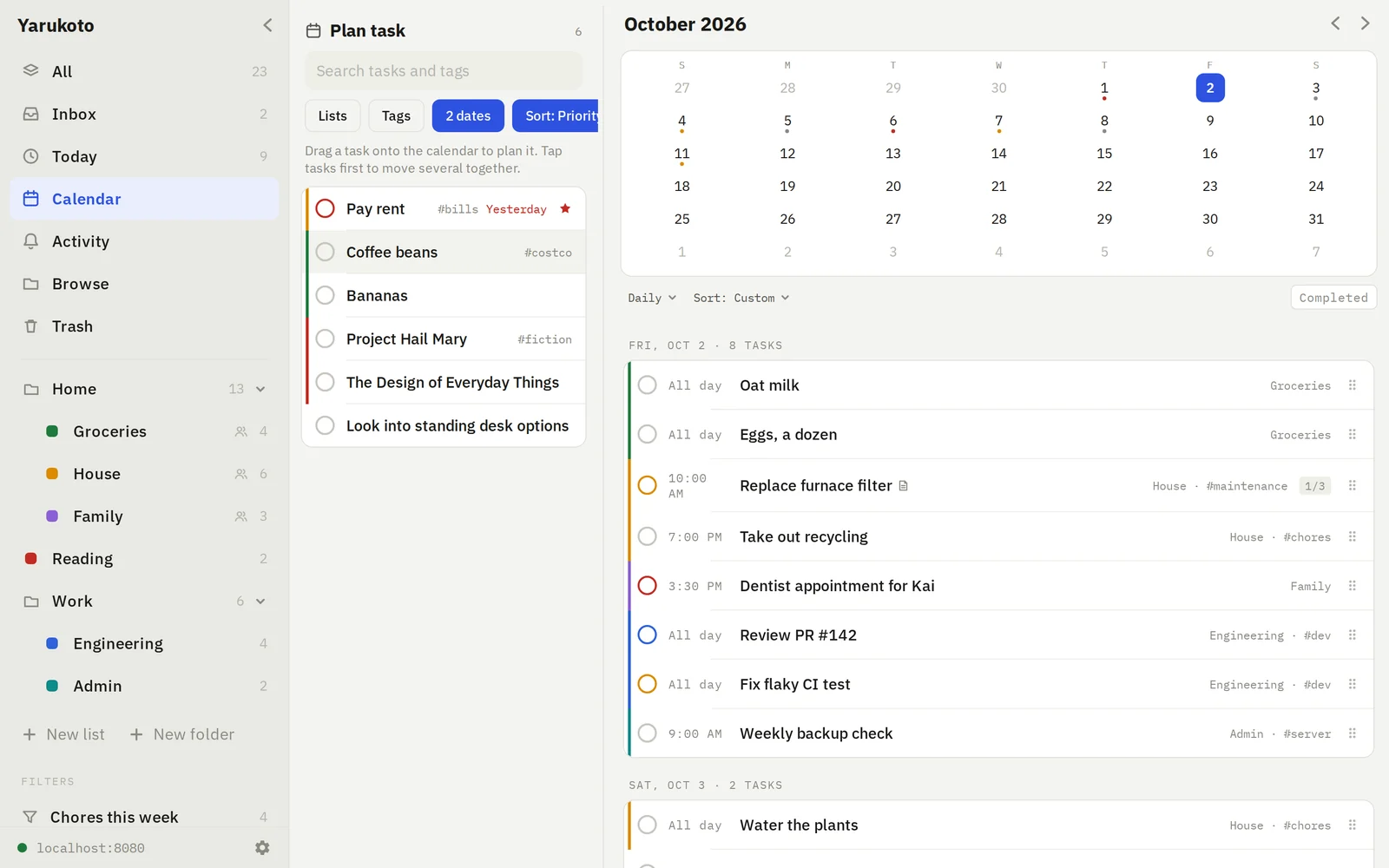
Task: Open the Groceries list
Action: (x=144, y=431)
